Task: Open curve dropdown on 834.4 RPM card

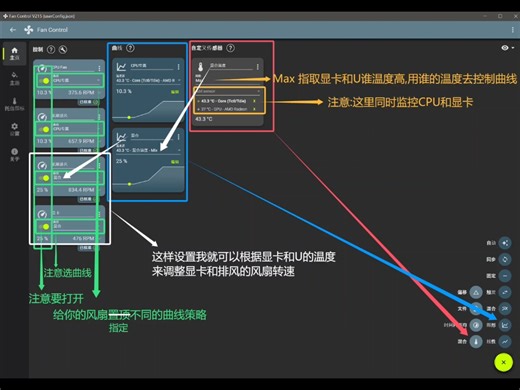Action: click(x=77, y=177)
